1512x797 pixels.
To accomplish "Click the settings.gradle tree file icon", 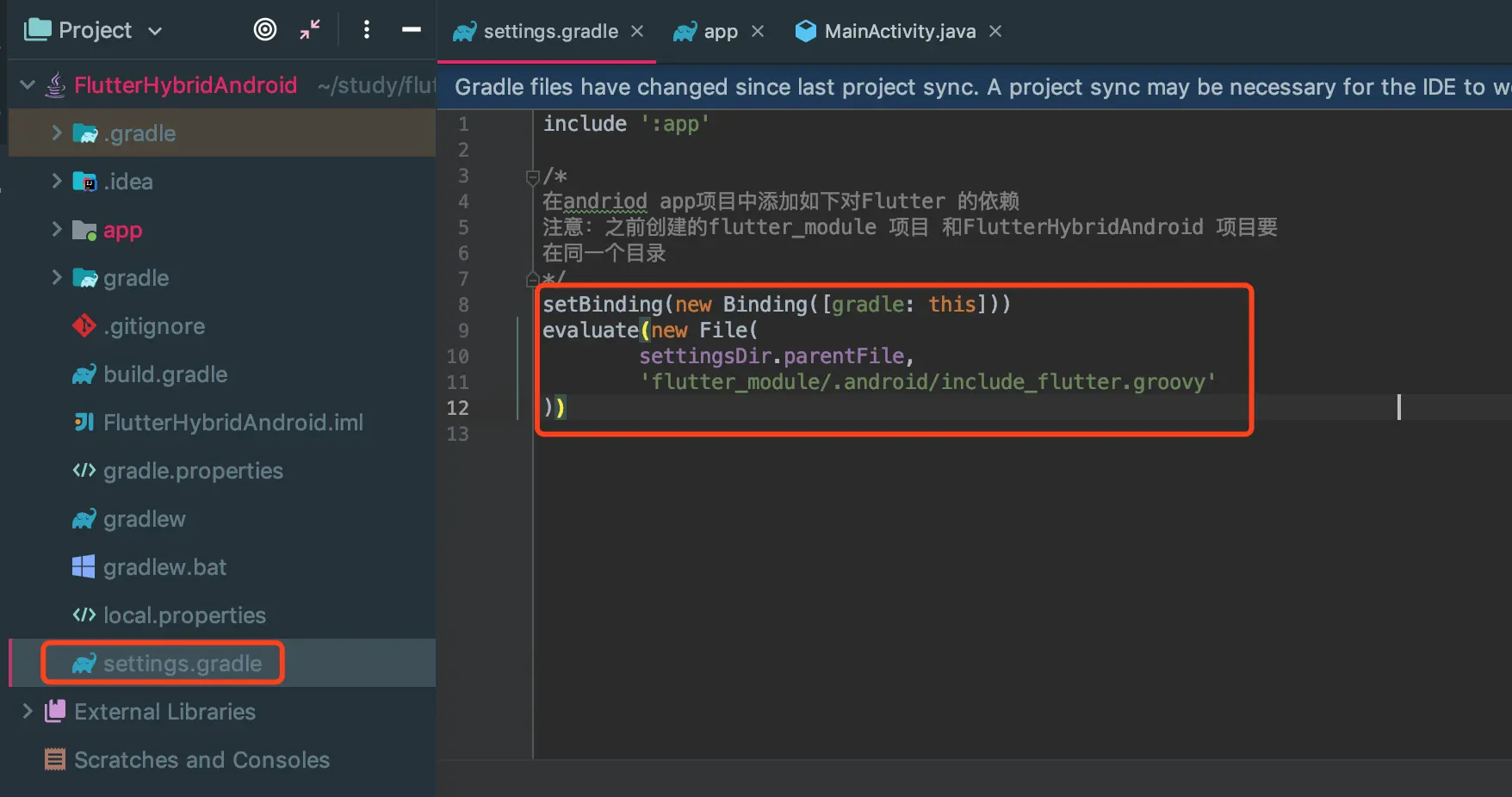I will (84, 664).
